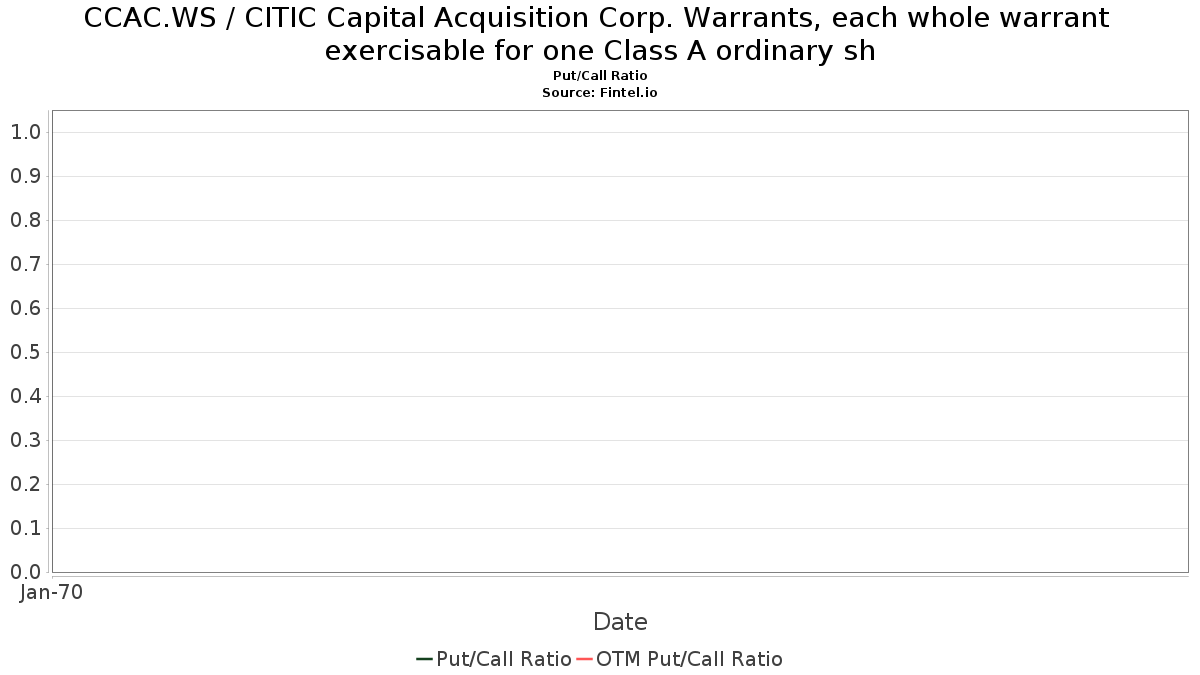
Task: Toggle the OTM Put/Call Ratio legend label
Action: tap(689, 659)
